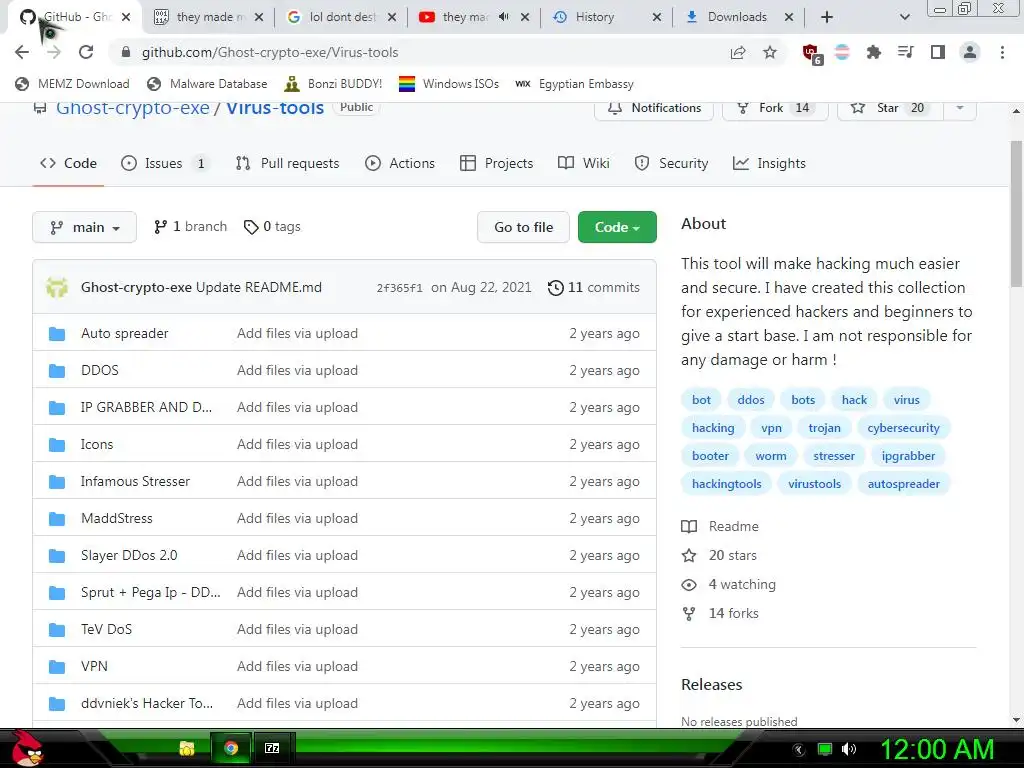Click the page vertical scrollbar thumb
The height and width of the screenshot is (768, 1024).
1016,213
